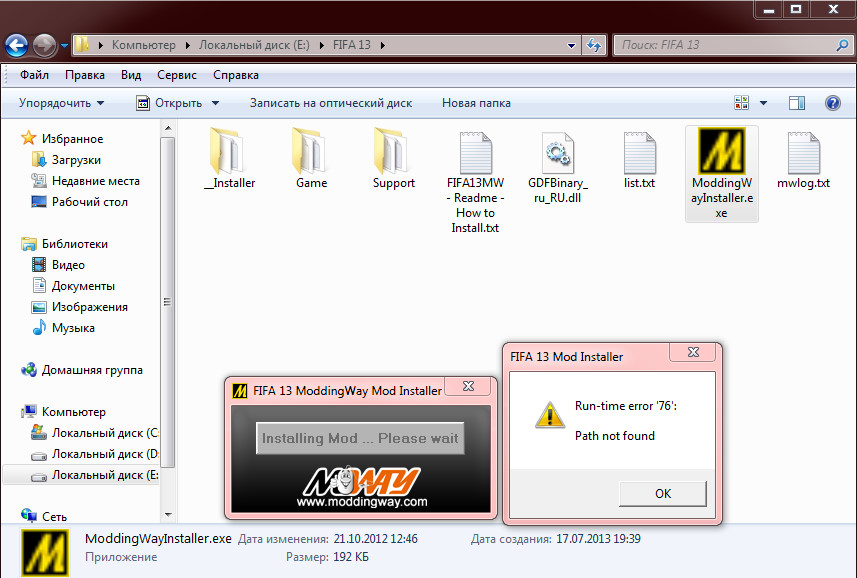The image size is (857, 578).
Task: Open the Сервис menu
Action: pos(177,75)
